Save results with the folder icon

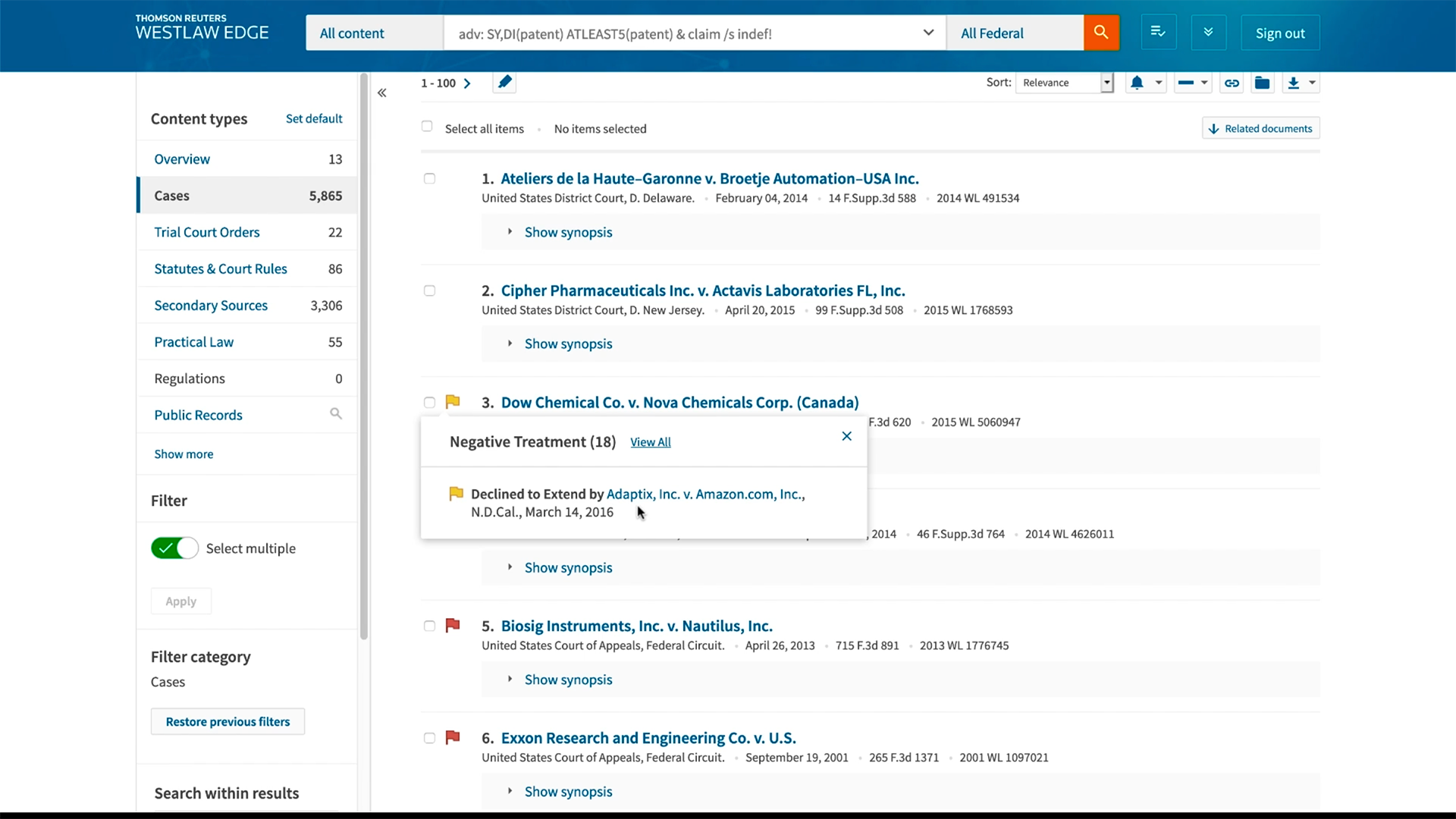pos(1262,83)
